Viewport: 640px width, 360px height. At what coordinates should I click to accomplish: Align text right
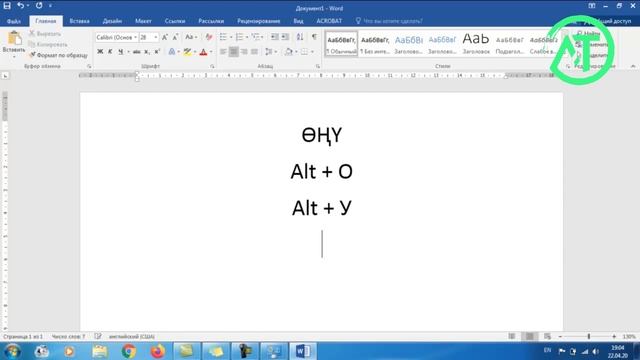pos(244,52)
